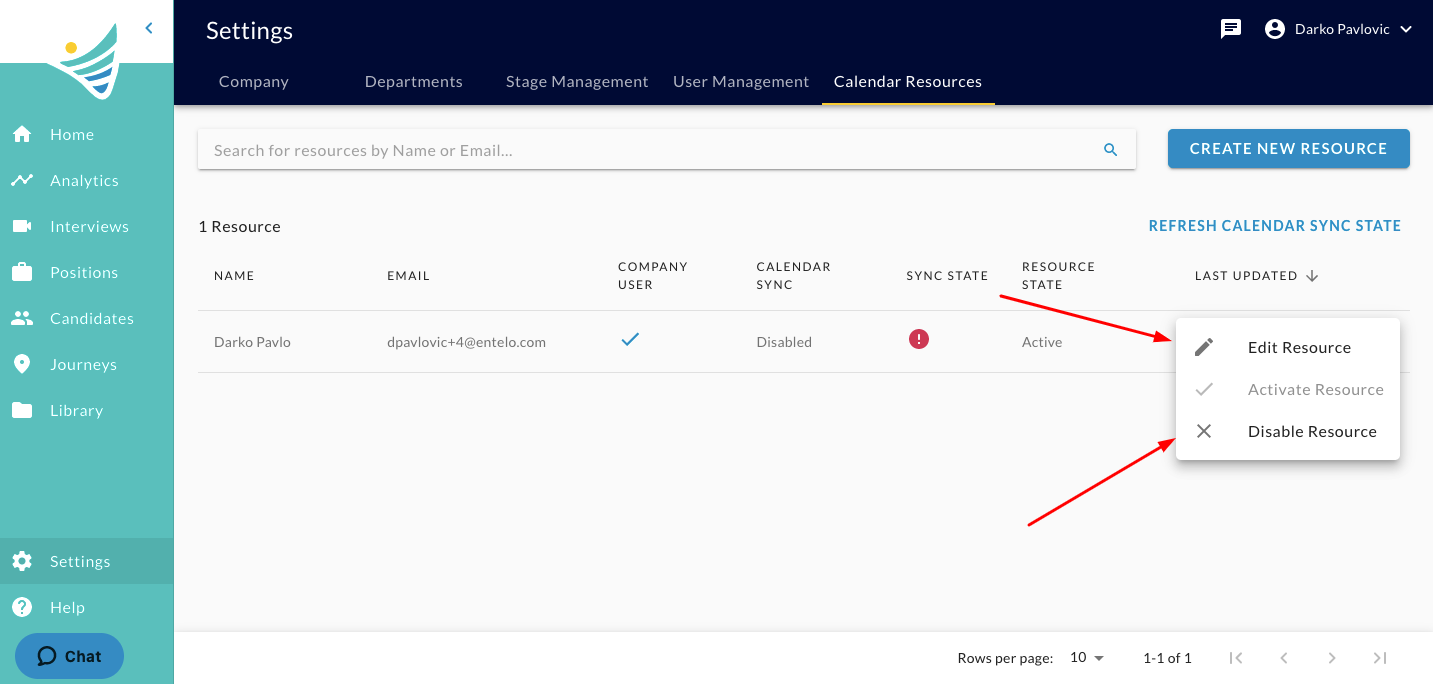This screenshot has width=1433, height=684.
Task: Sort by Last Updated arrow icon
Action: [1313, 276]
